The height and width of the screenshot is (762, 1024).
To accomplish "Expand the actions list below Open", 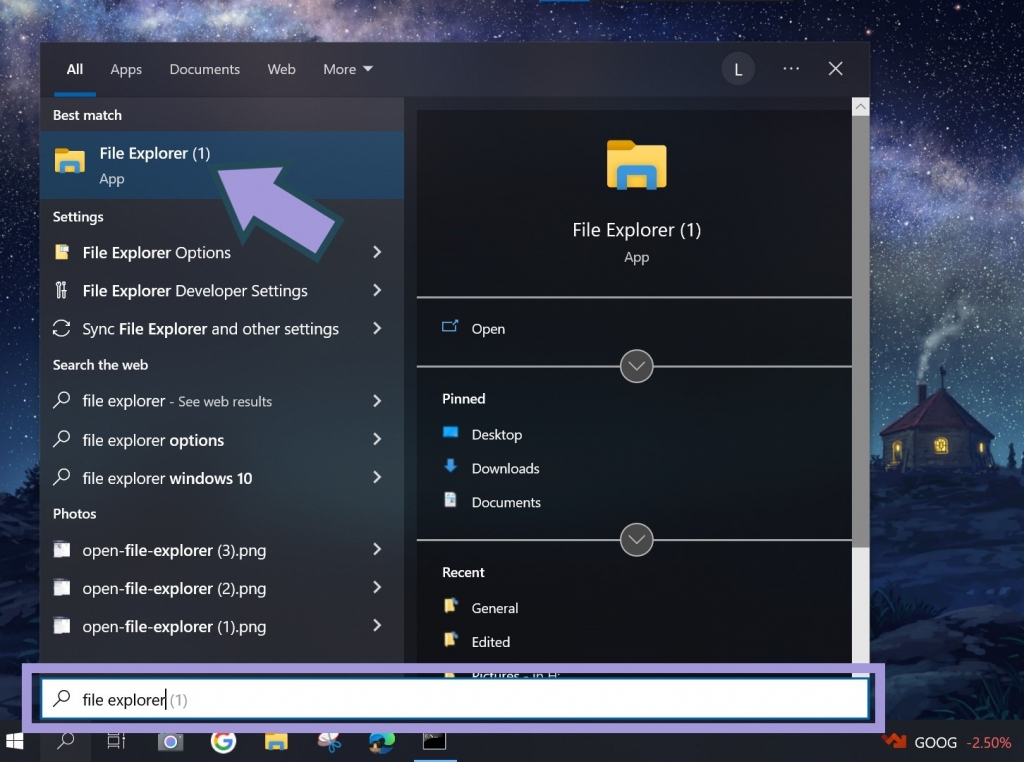I will pyautogui.click(x=636, y=366).
